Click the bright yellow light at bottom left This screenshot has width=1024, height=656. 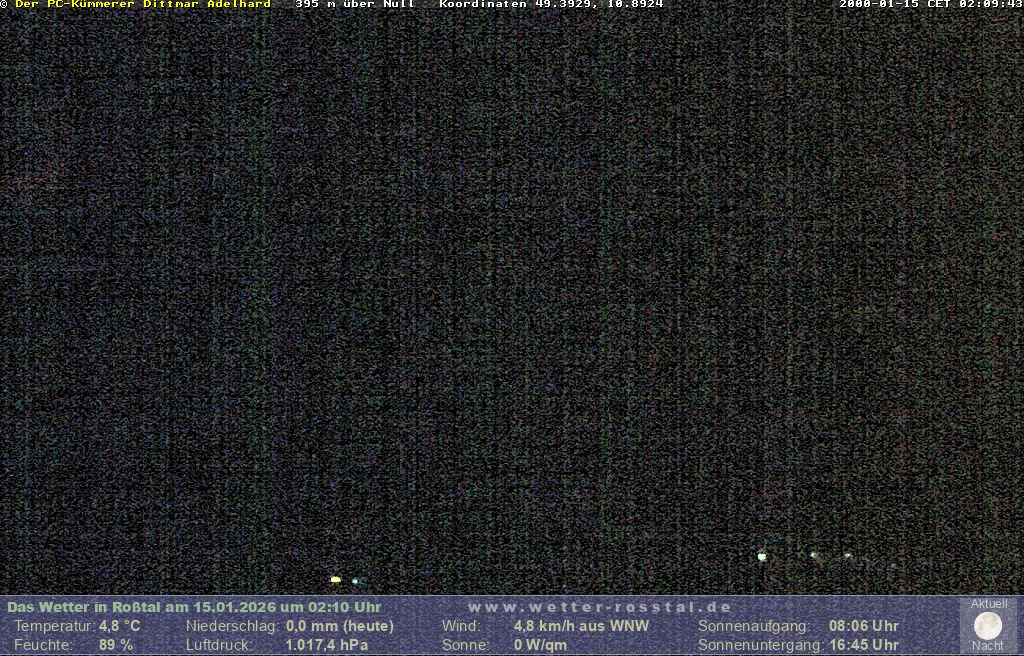click(x=336, y=579)
